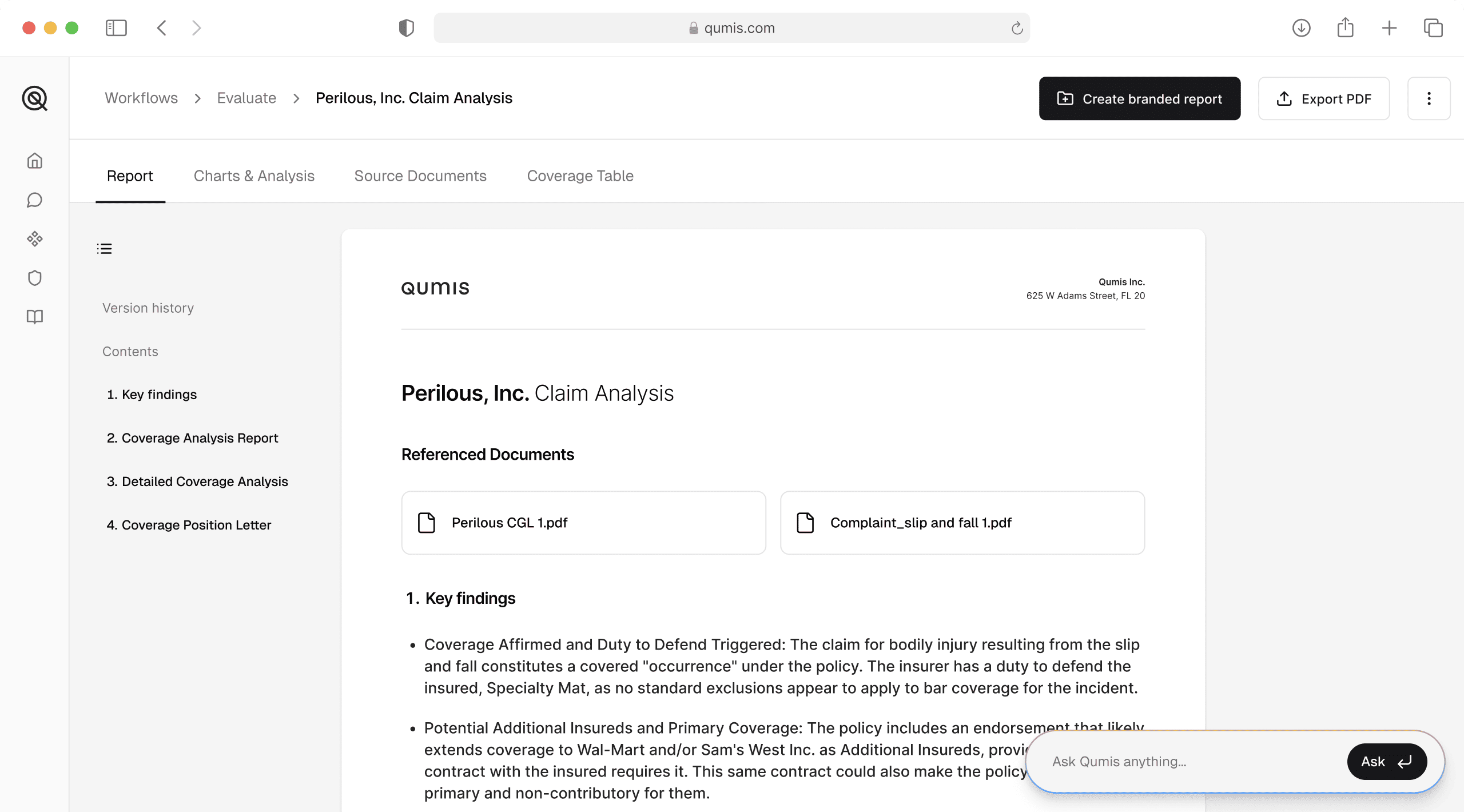Click the Create branded report button

[x=1139, y=98]
